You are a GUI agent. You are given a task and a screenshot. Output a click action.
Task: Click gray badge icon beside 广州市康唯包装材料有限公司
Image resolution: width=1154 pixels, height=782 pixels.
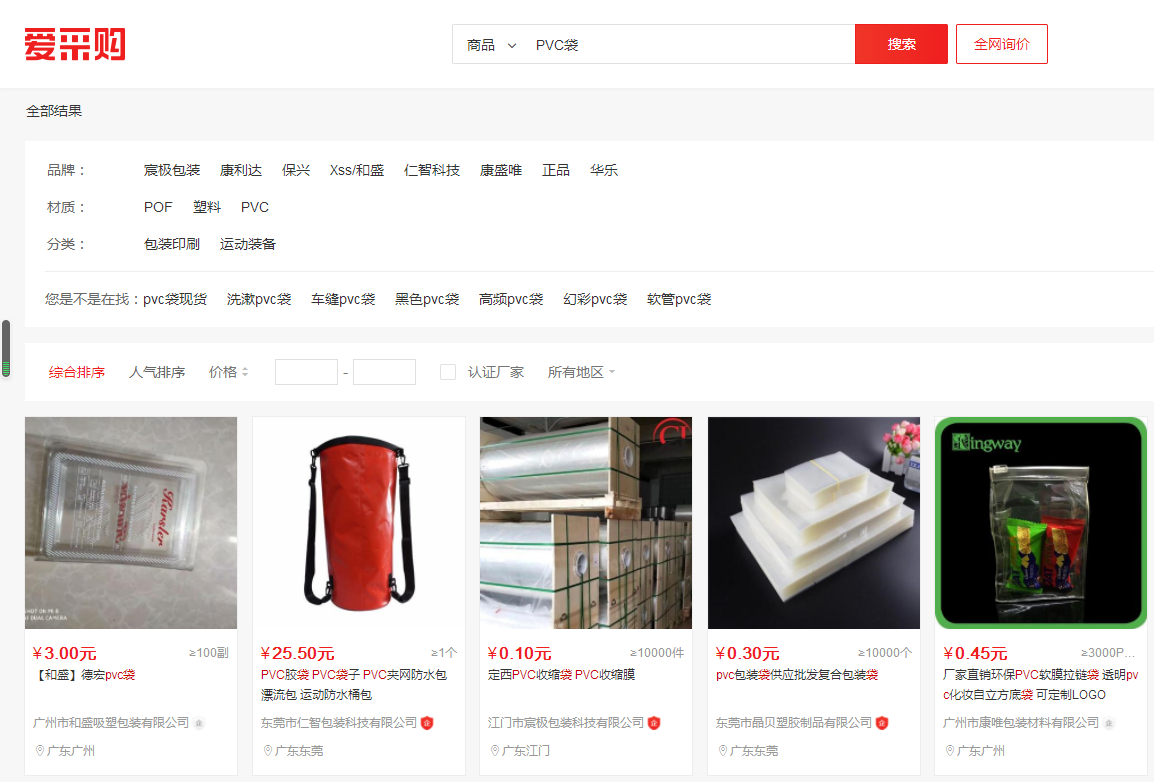point(1109,722)
